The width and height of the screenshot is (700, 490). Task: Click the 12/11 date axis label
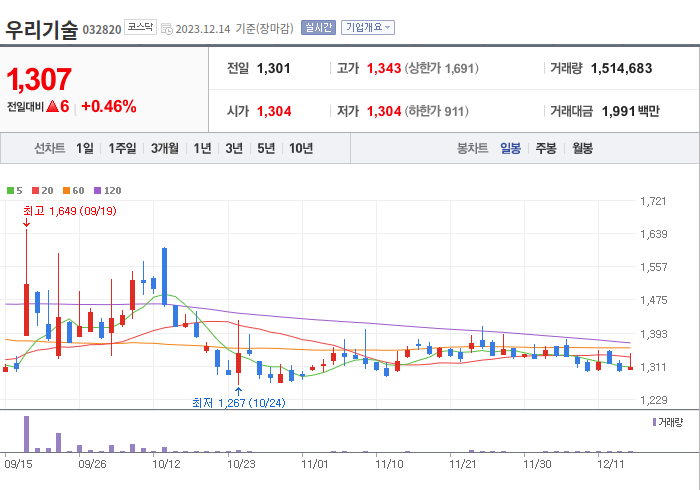(610, 464)
